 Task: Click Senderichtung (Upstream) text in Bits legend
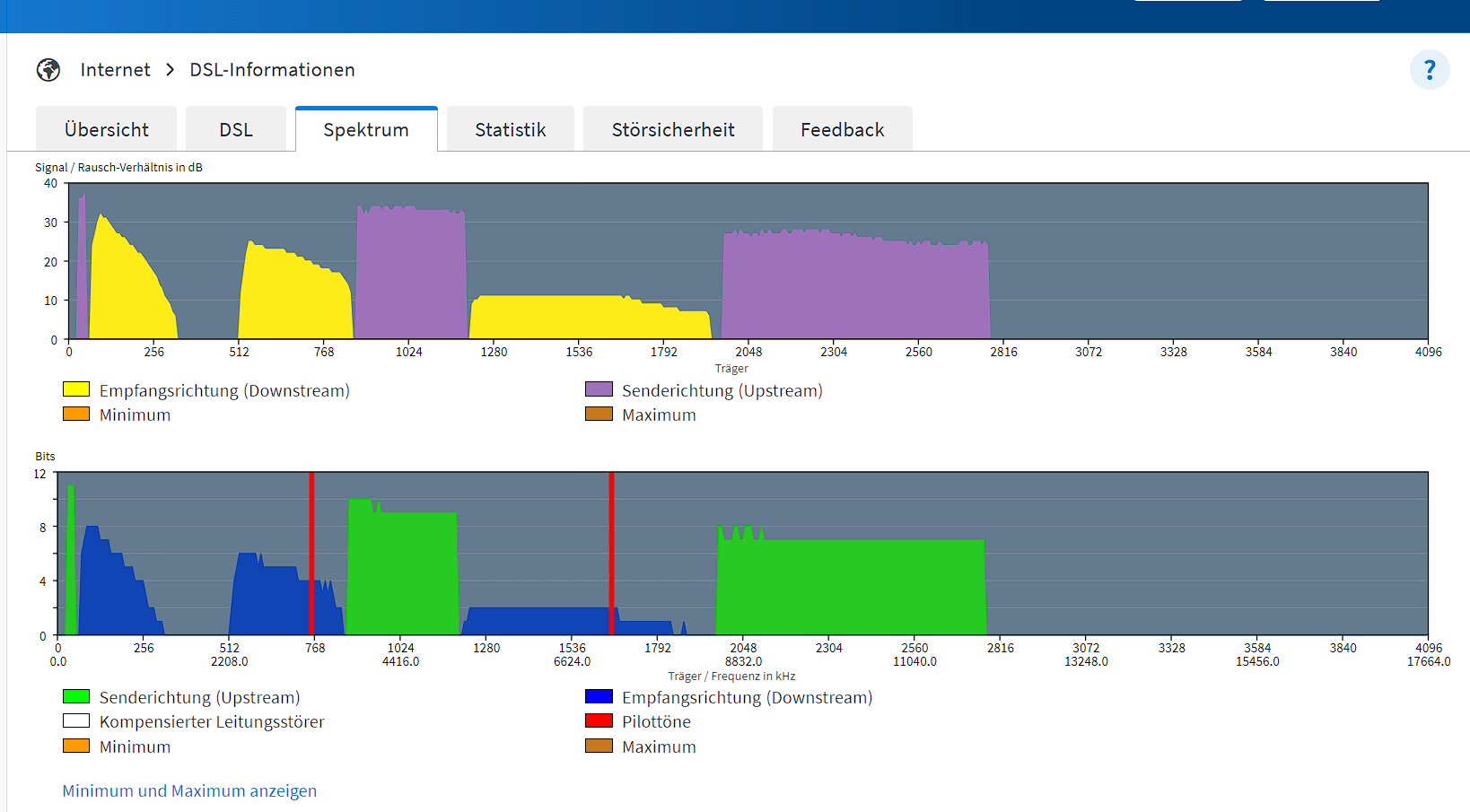(x=199, y=697)
